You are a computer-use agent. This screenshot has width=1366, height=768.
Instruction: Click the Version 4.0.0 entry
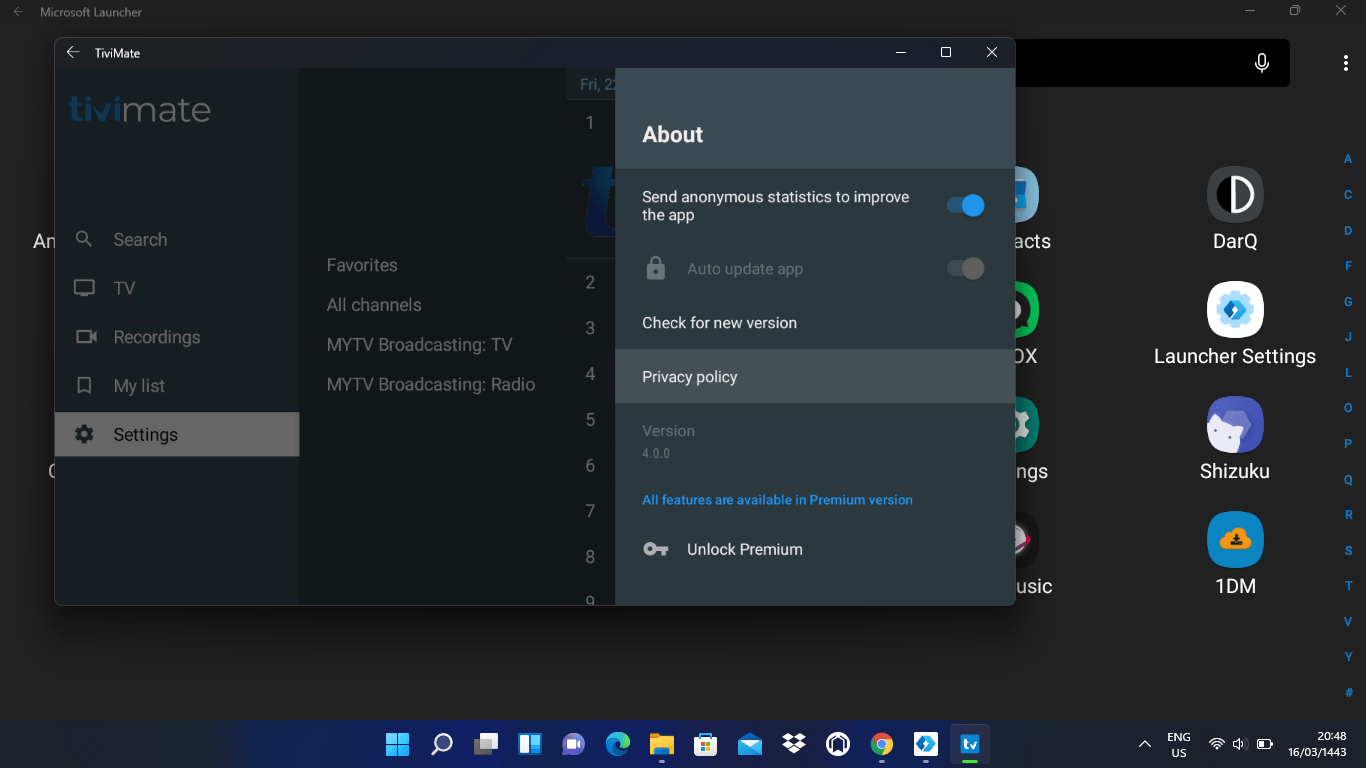[x=815, y=441]
